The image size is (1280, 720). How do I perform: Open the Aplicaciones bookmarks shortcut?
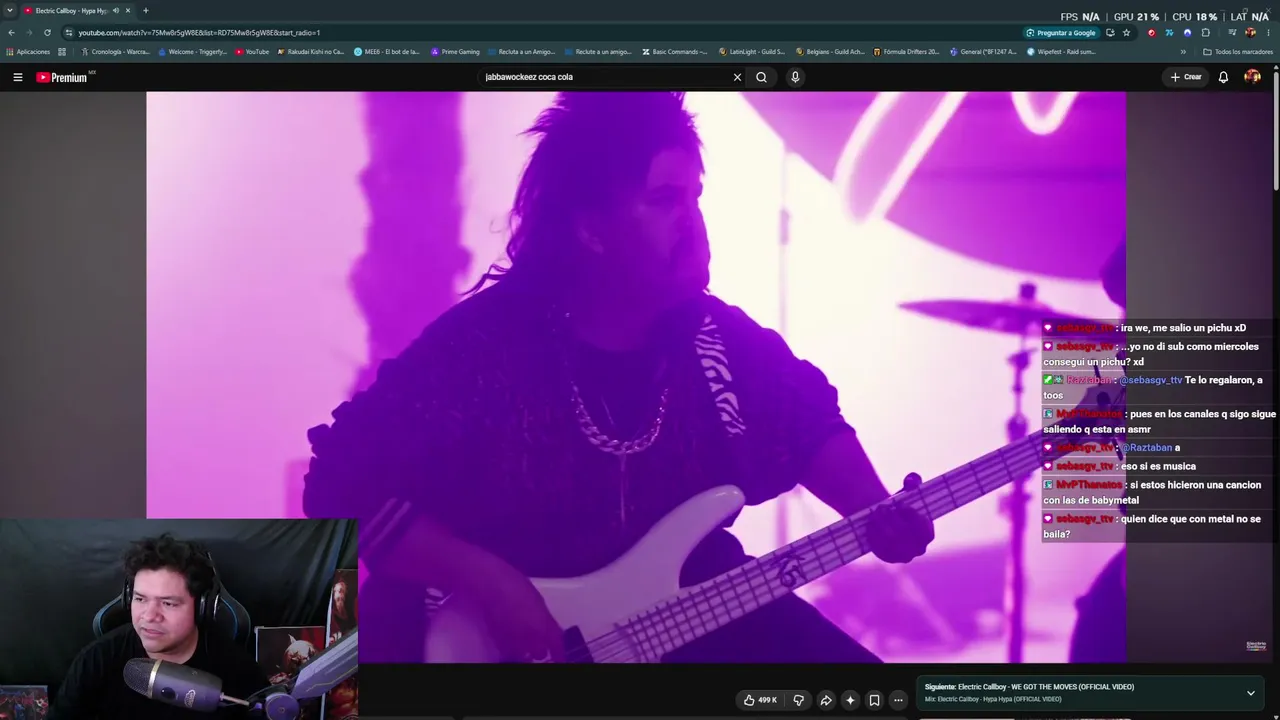point(28,52)
